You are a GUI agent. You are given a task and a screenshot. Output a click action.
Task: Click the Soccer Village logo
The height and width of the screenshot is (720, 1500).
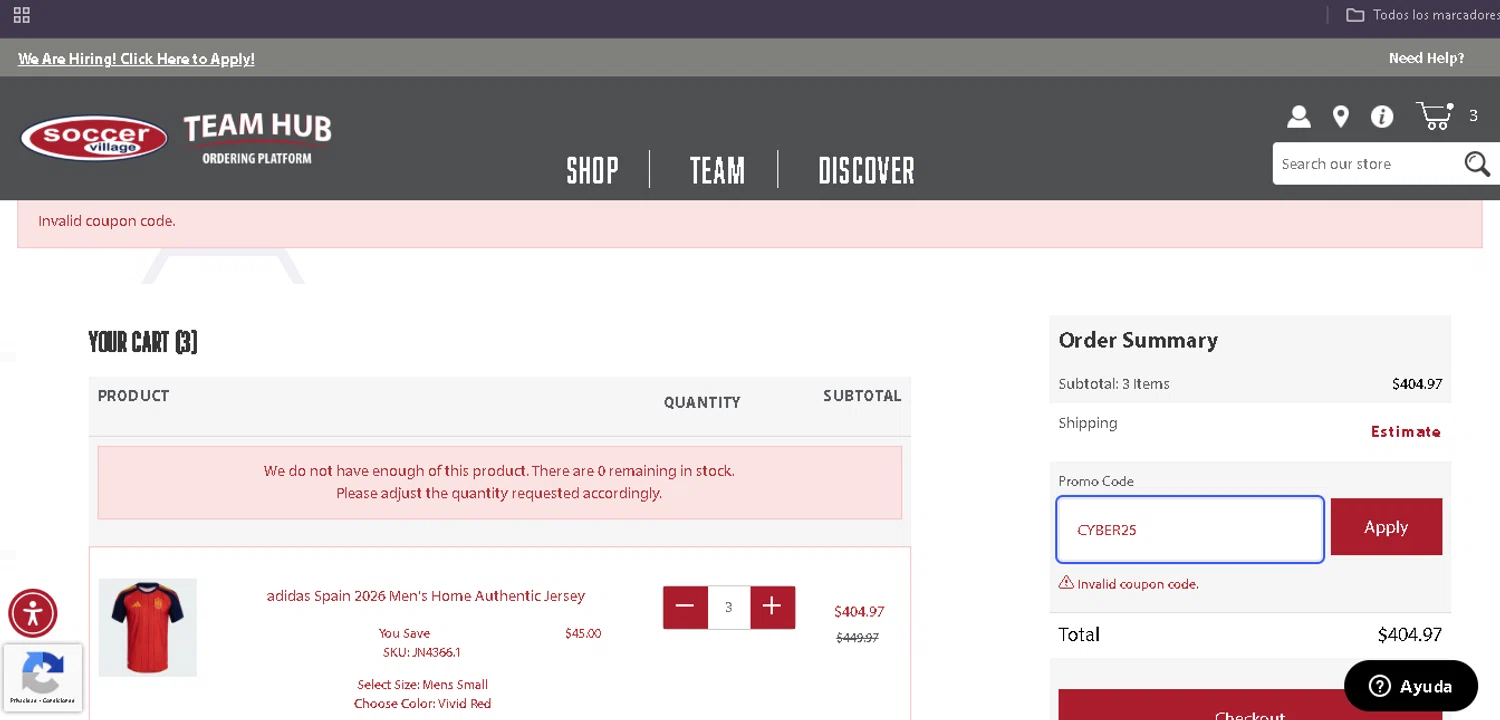(94, 138)
